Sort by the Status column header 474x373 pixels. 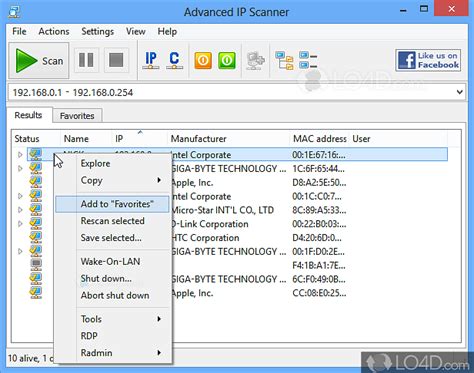point(36,139)
